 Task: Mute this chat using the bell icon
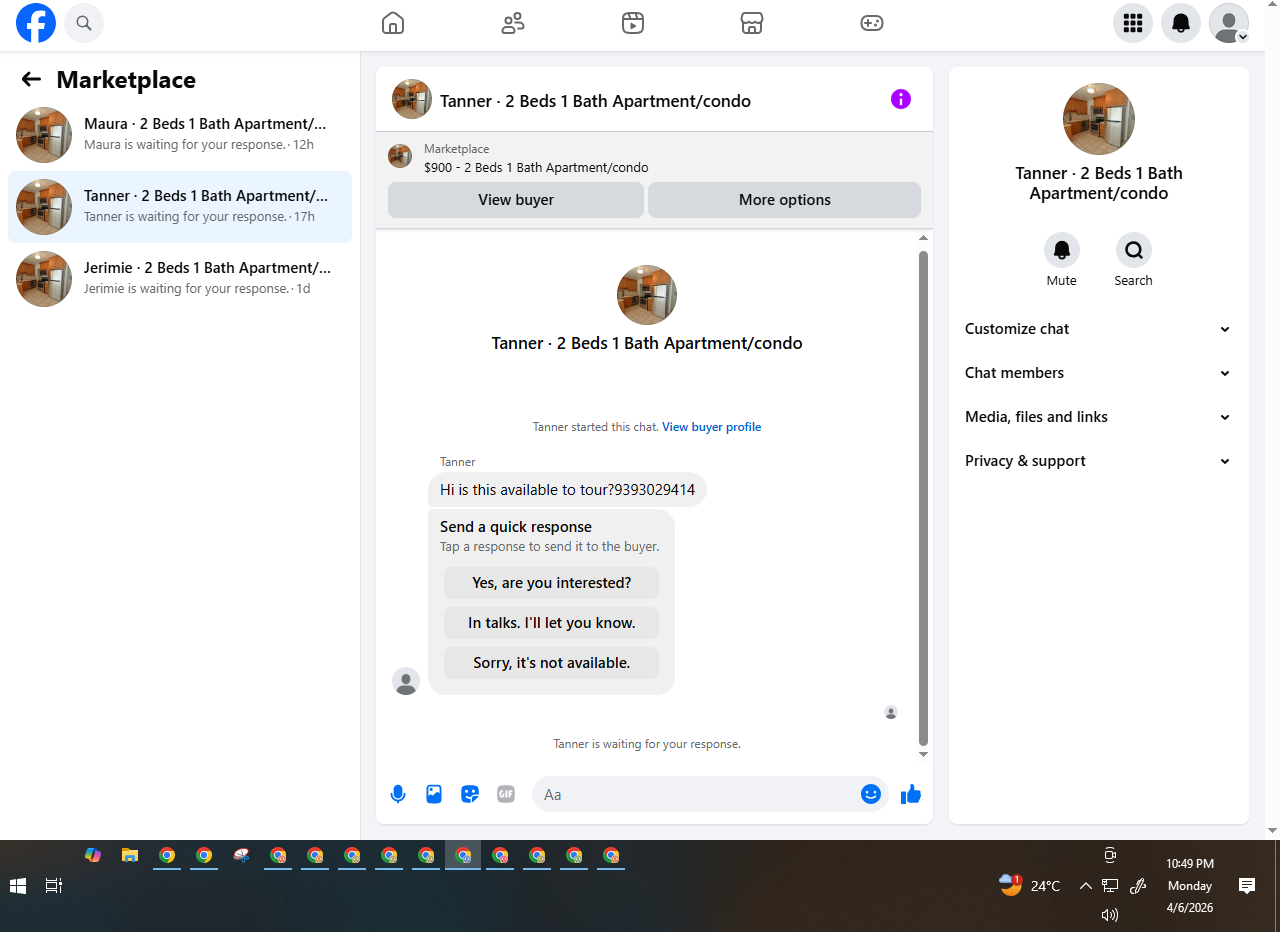1062,250
